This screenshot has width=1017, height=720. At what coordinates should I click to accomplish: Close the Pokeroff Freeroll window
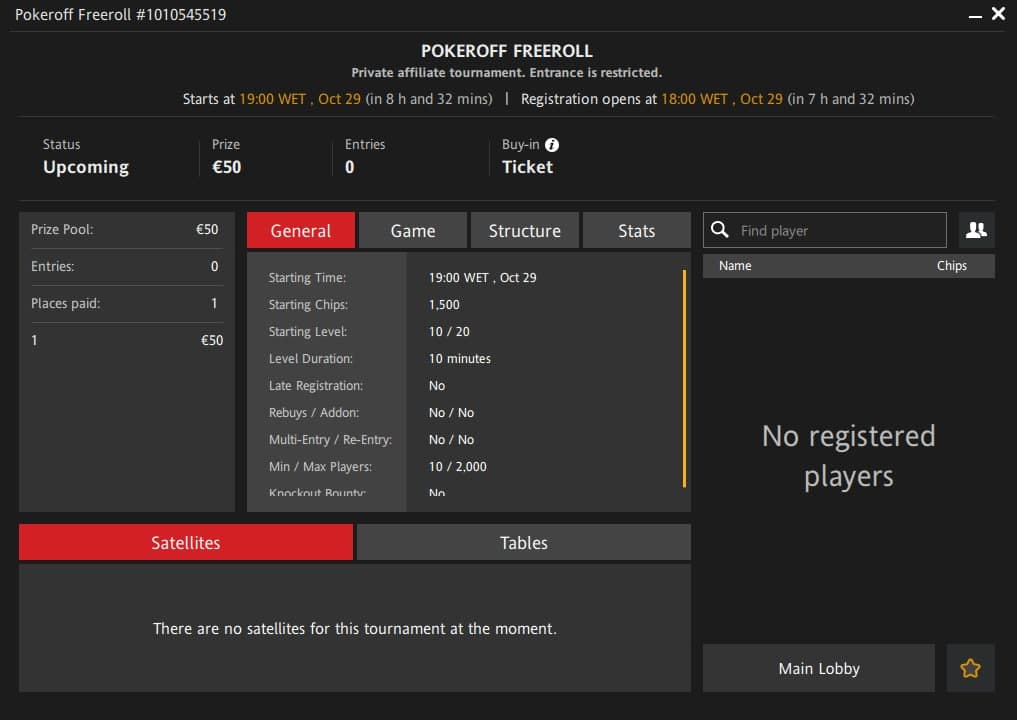998,14
